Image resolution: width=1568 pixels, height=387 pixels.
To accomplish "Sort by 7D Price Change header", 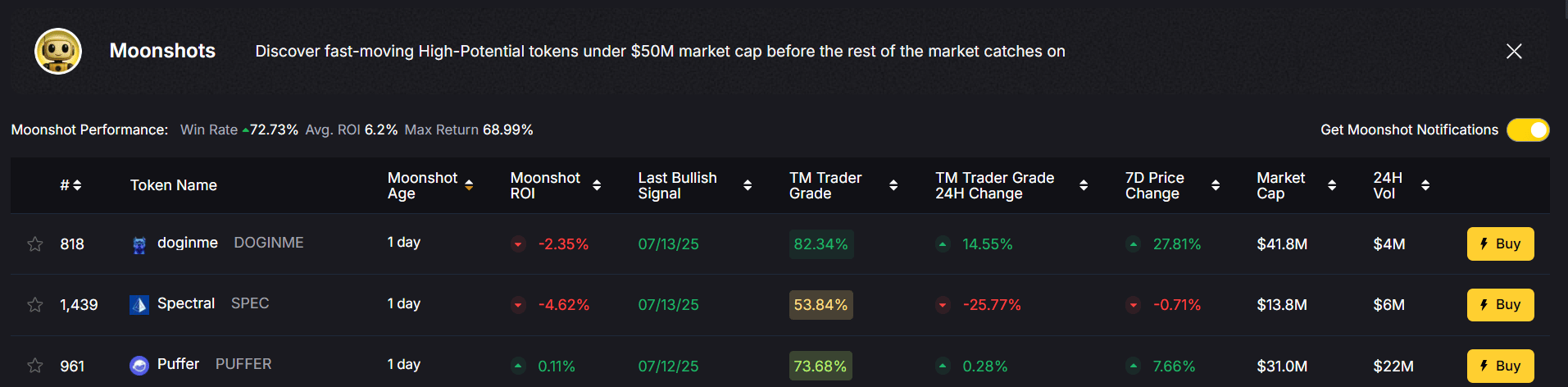I will [1216, 185].
